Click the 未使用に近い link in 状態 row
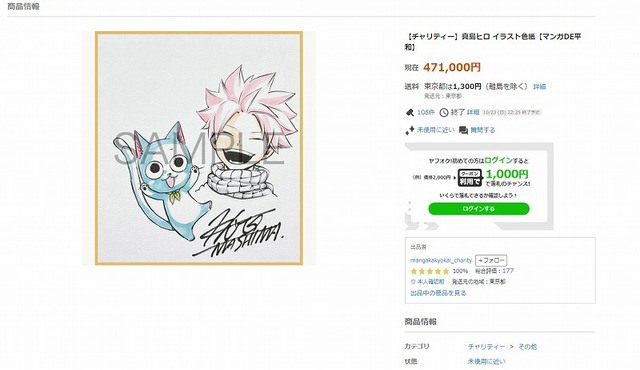 [x=487, y=361]
